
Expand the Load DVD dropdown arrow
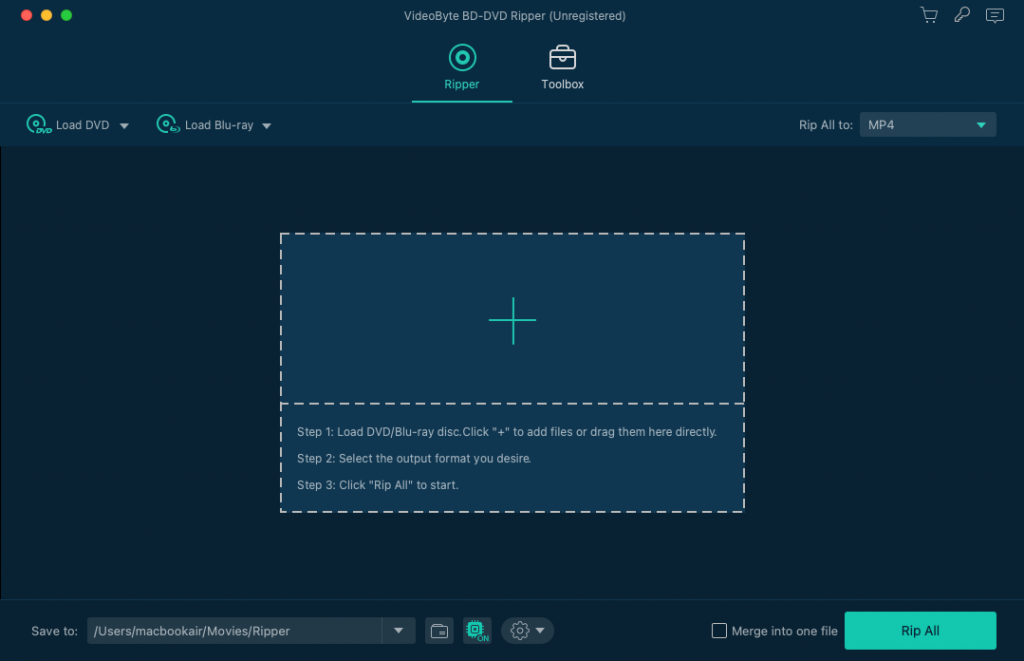click(x=124, y=125)
